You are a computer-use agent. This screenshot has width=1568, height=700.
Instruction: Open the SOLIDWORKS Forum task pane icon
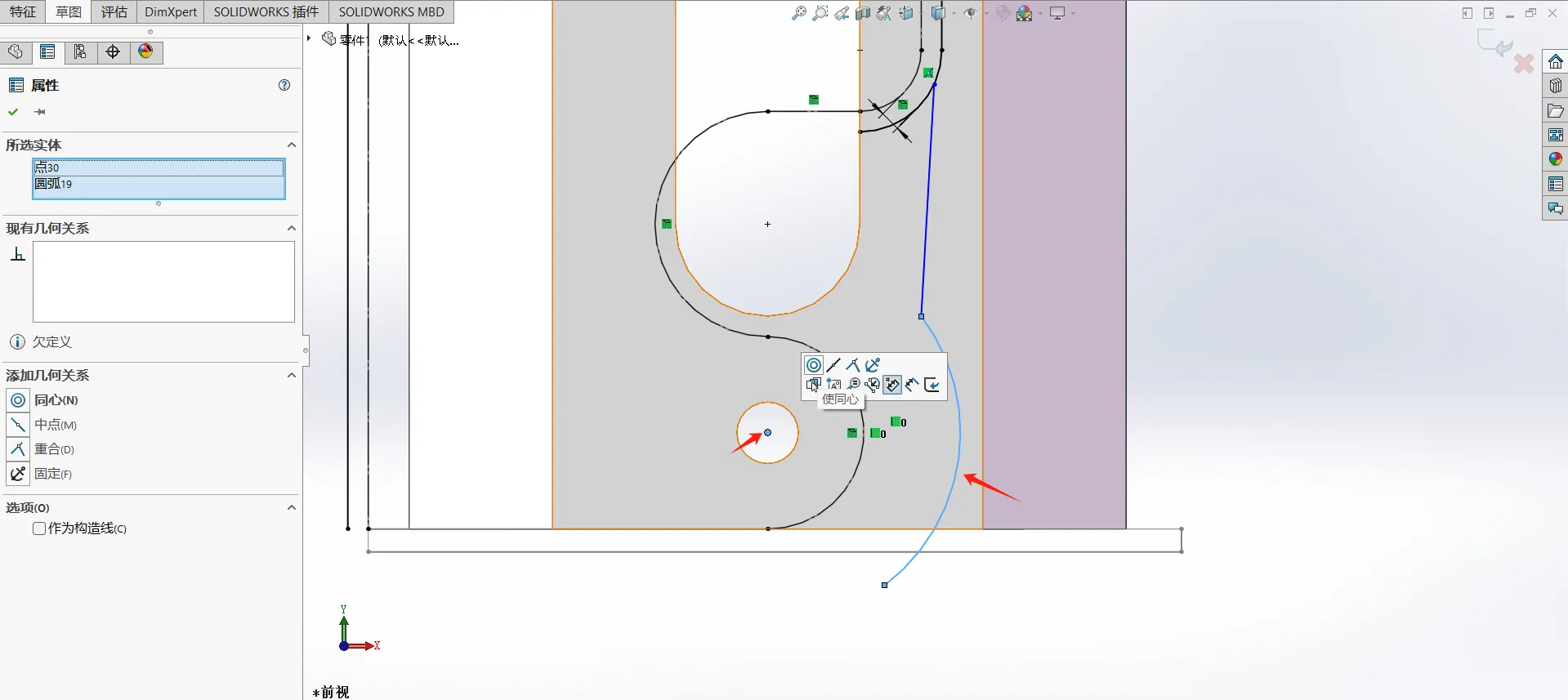click(1555, 208)
